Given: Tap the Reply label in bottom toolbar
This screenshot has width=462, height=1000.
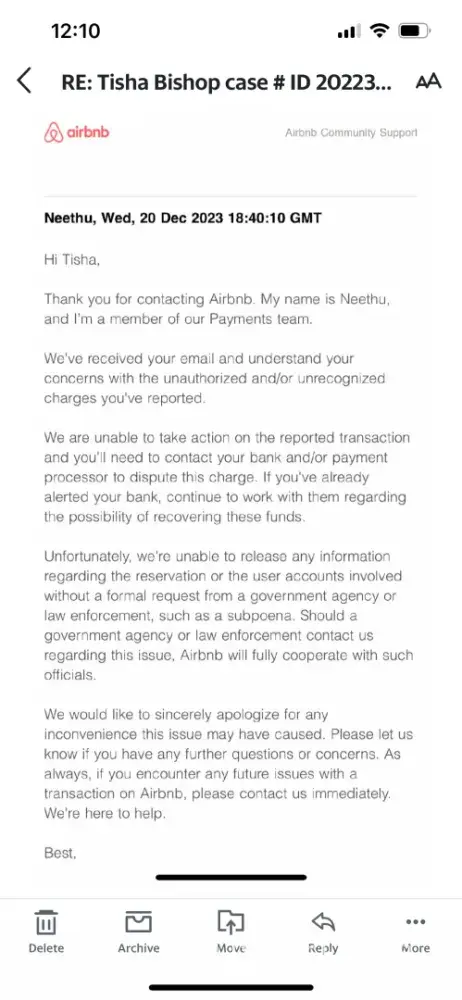Looking at the screenshot, I should (323, 948).
